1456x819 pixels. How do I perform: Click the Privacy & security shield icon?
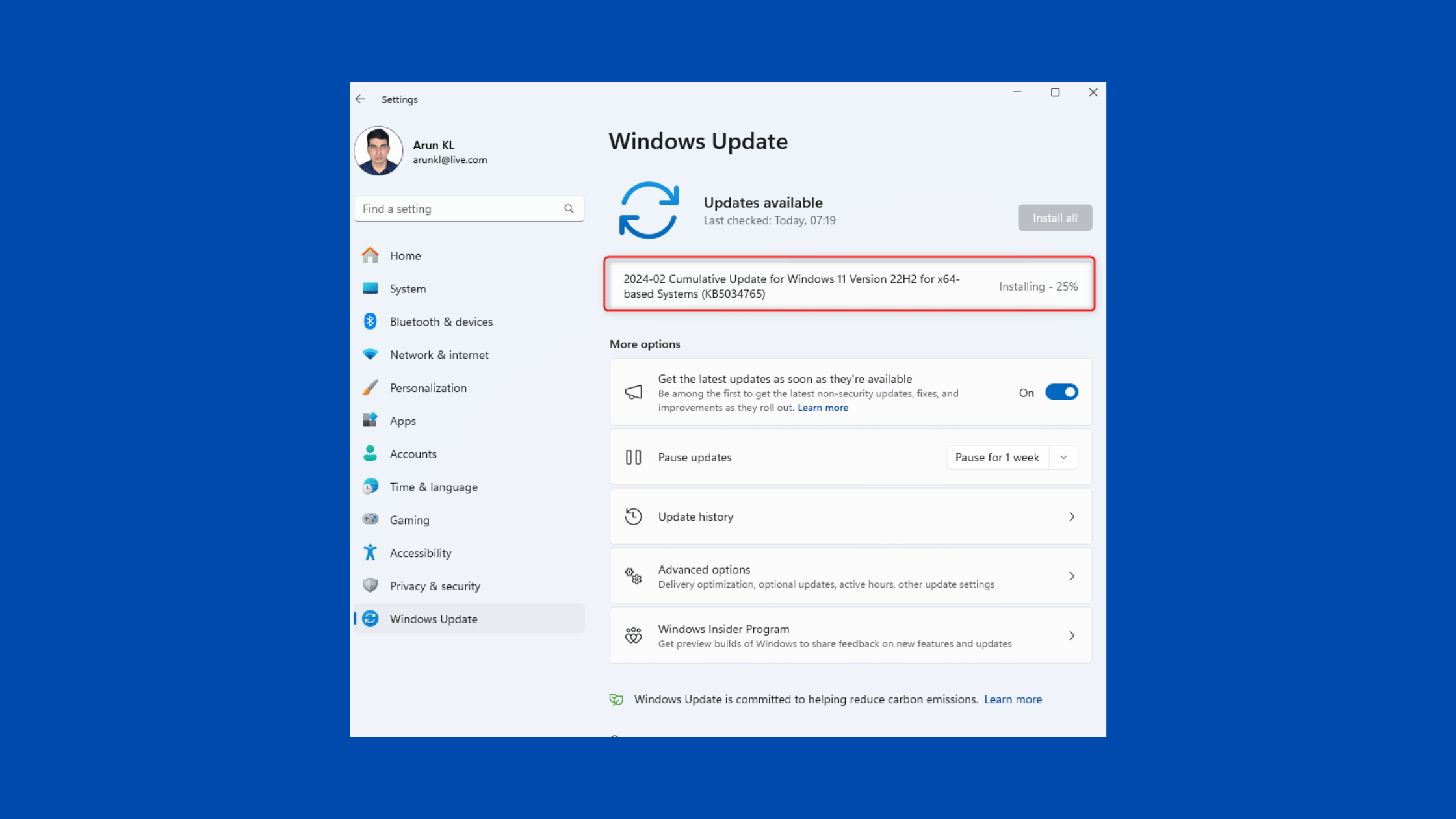click(370, 586)
